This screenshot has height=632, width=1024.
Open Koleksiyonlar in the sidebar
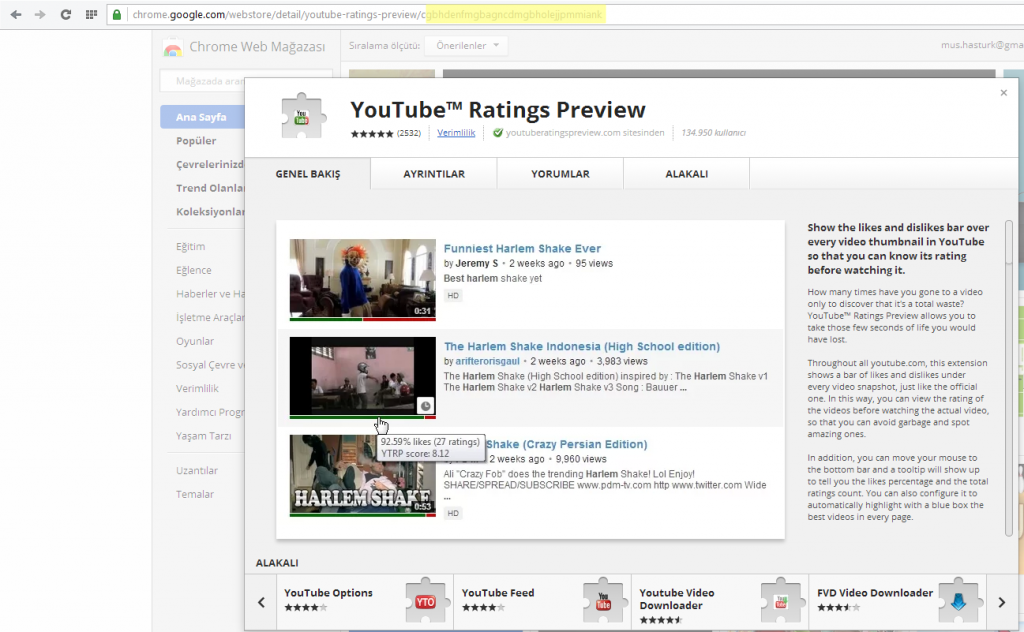(210, 212)
